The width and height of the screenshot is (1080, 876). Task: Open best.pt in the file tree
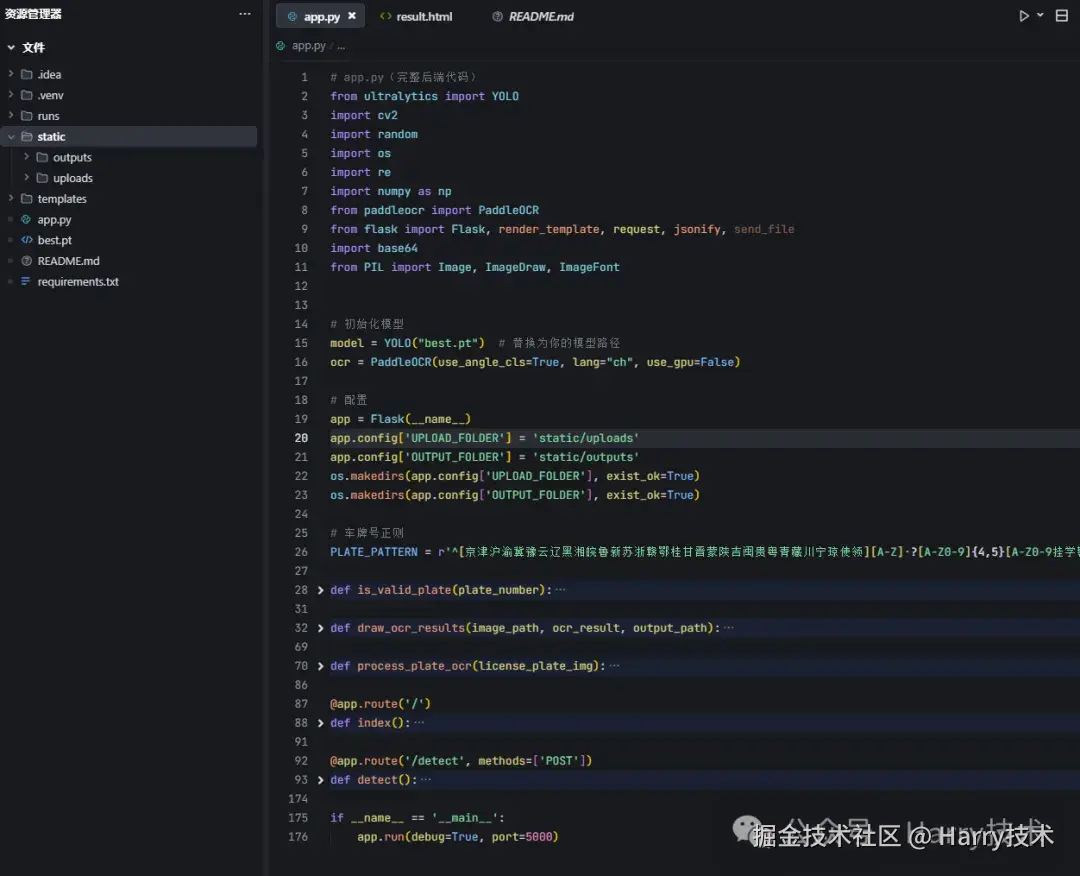(x=54, y=240)
